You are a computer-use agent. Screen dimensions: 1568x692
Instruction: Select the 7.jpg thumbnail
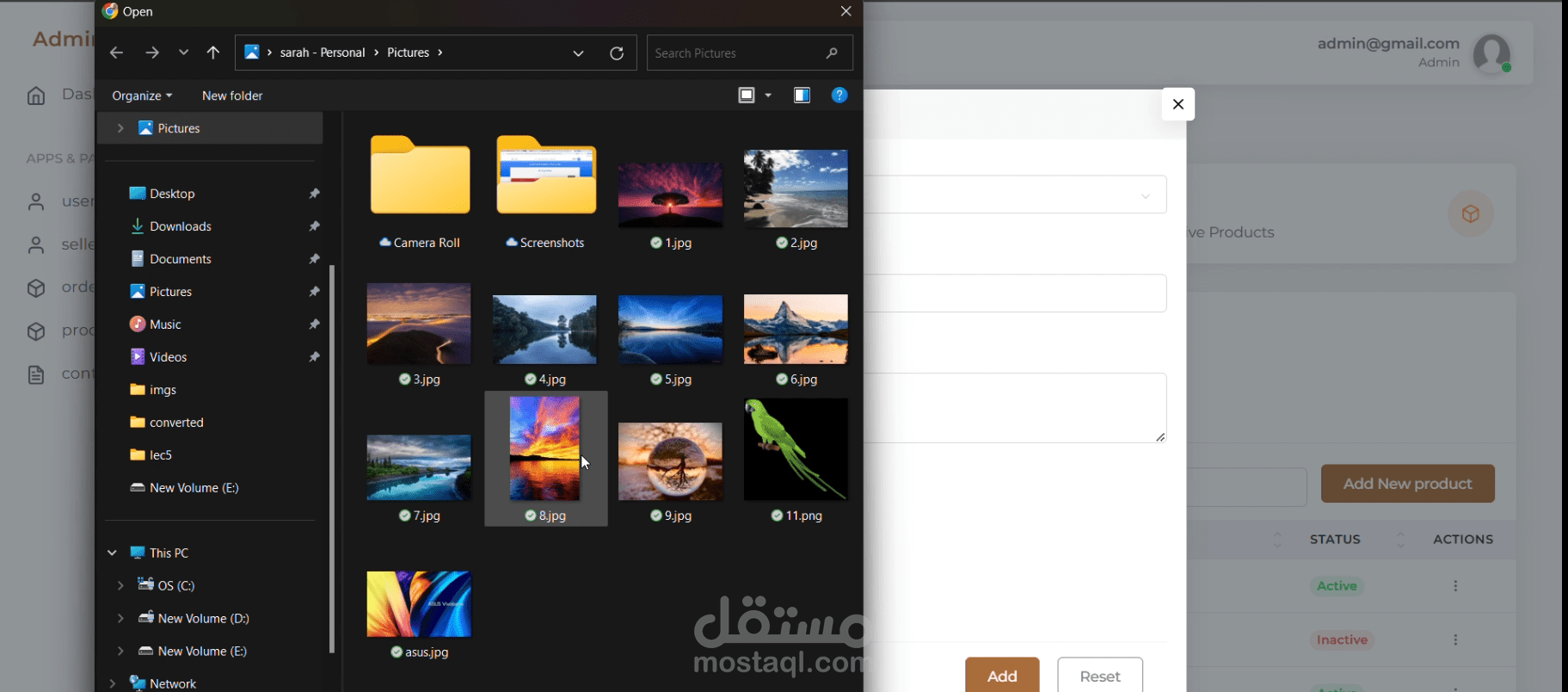point(419,467)
